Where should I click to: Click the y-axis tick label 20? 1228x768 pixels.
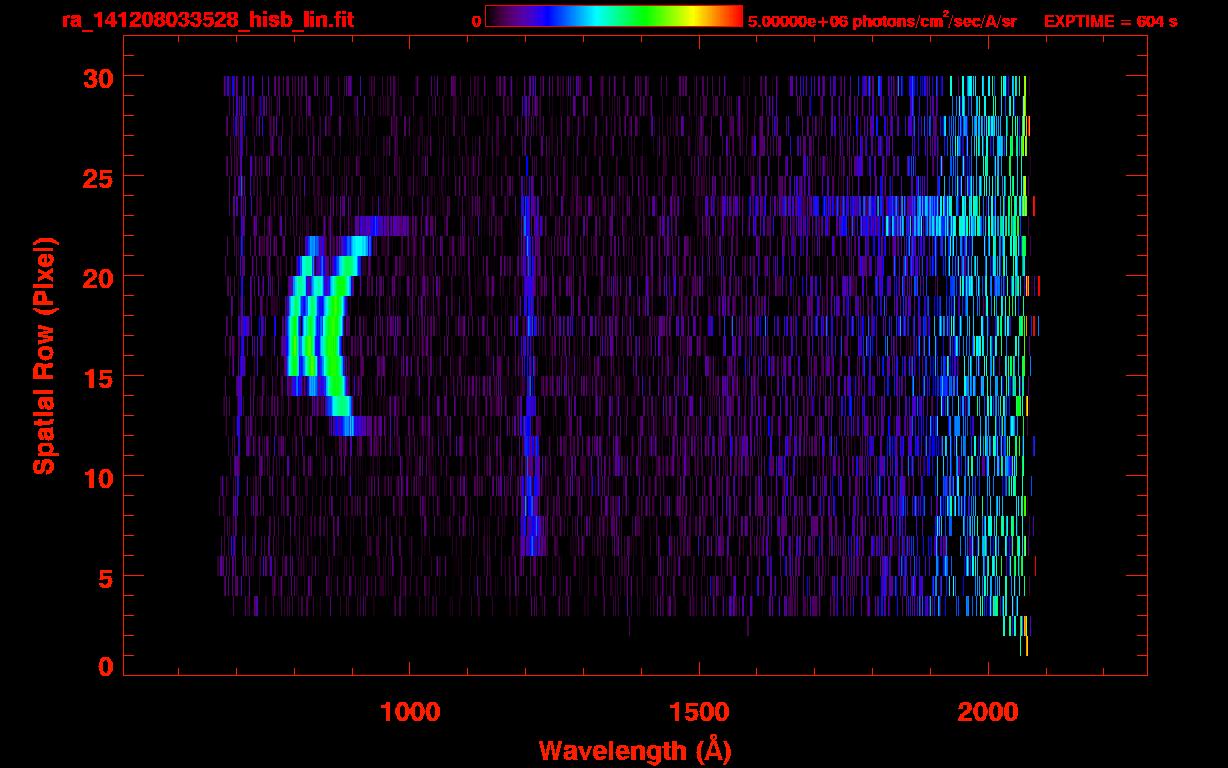(98, 277)
